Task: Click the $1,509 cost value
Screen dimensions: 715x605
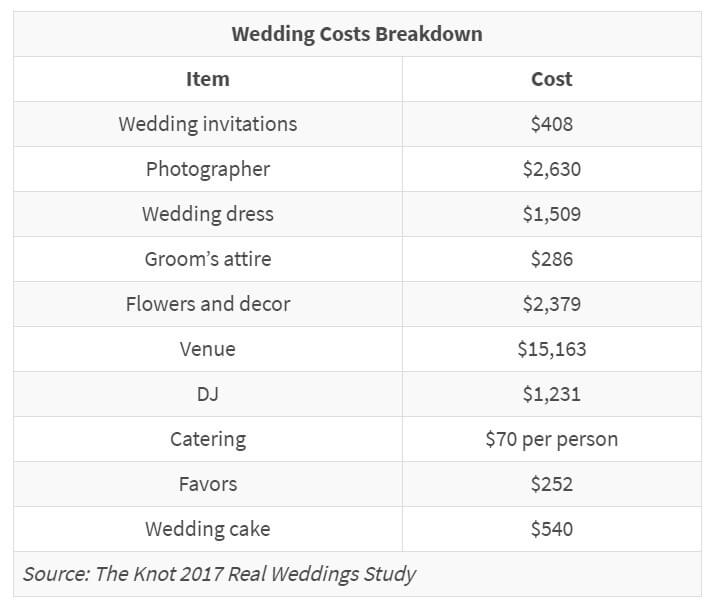Action: coord(552,214)
